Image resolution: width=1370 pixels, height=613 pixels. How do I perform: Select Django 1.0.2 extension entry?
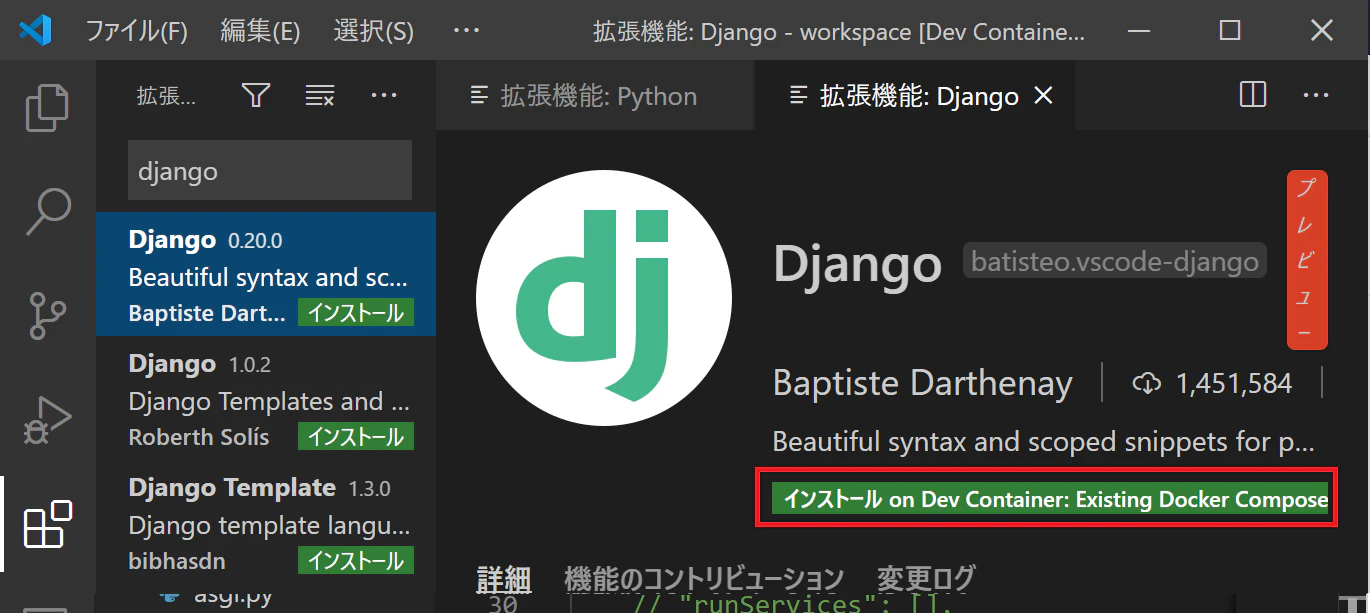266,398
